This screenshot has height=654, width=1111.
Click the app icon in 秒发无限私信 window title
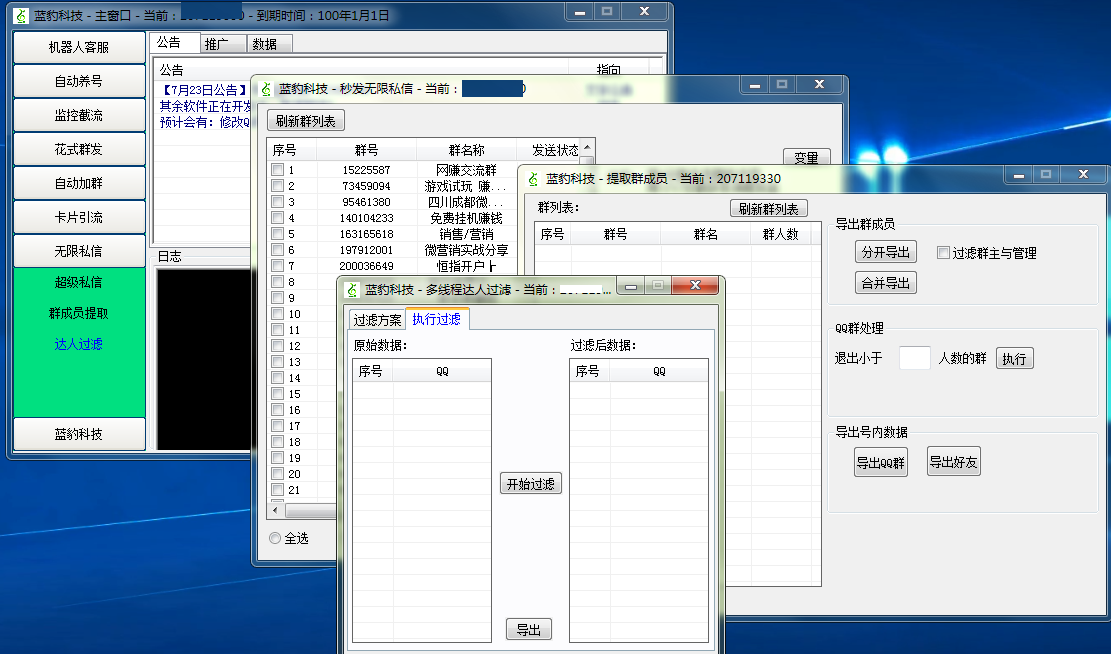(x=266, y=89)
